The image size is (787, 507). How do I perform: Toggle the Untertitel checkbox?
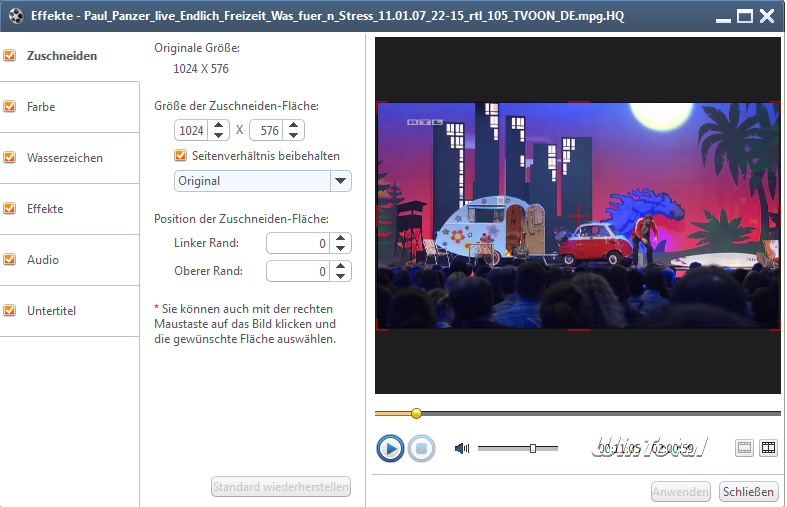click(10, 310)
